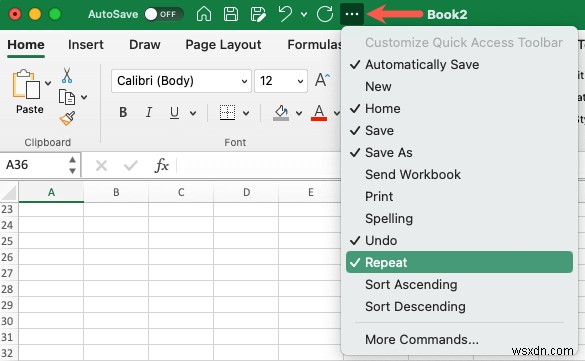The height and width of the screenshot is (361, 585).
Task: Select Sort Ascending in the menu
Action: pyautogui.click(x=459, y=285)
